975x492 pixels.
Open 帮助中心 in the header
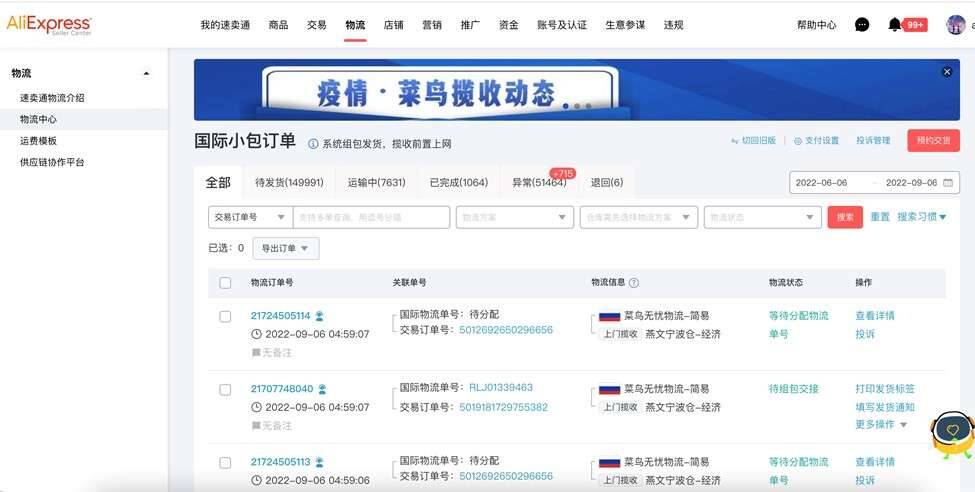816,25
